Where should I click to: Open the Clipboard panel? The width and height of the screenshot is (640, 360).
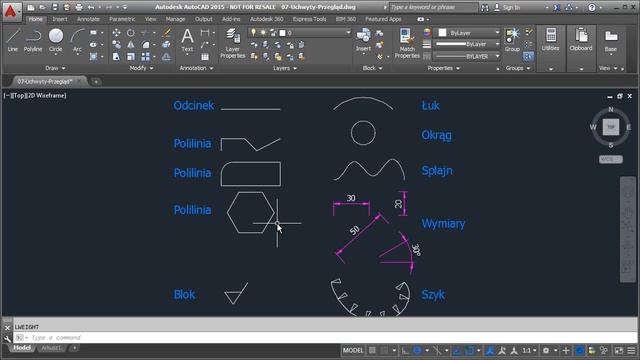[x=581, y=40]
